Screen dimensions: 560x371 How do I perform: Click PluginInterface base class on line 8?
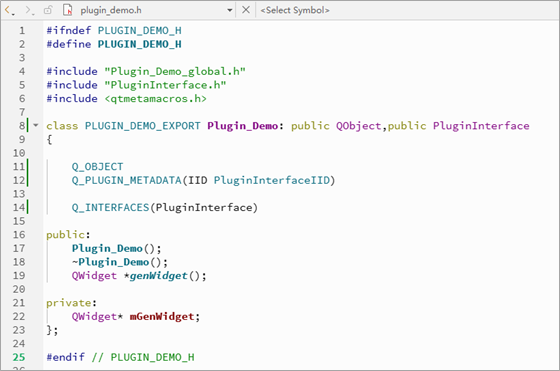coord(481,126)
